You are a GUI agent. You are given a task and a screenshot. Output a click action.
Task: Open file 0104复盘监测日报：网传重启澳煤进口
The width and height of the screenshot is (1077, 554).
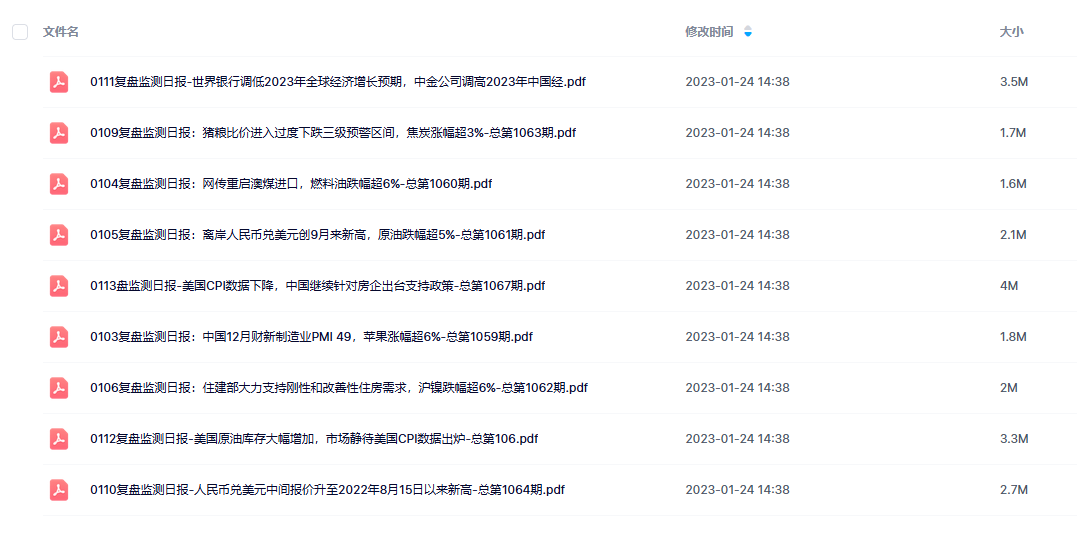coord(291,184)
